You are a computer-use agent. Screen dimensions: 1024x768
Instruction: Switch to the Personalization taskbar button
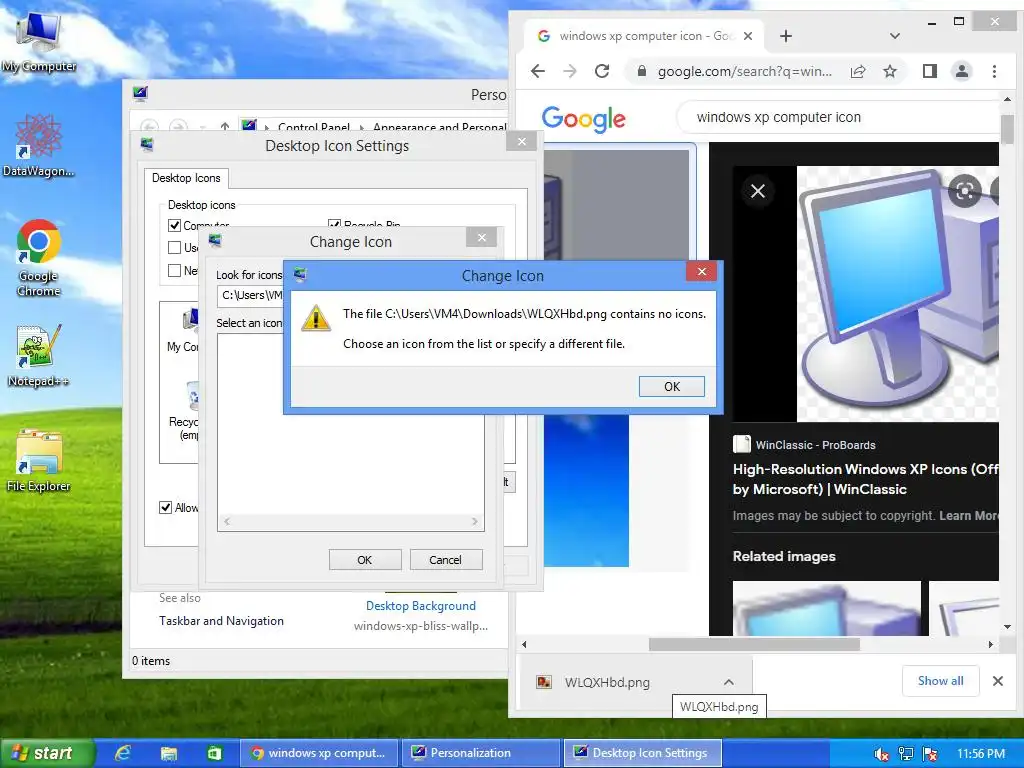[481, 753]
